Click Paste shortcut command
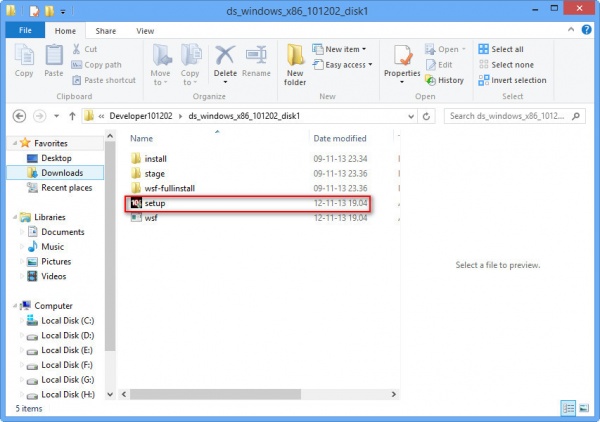This screenshot has width=600, height=422. 104,80
